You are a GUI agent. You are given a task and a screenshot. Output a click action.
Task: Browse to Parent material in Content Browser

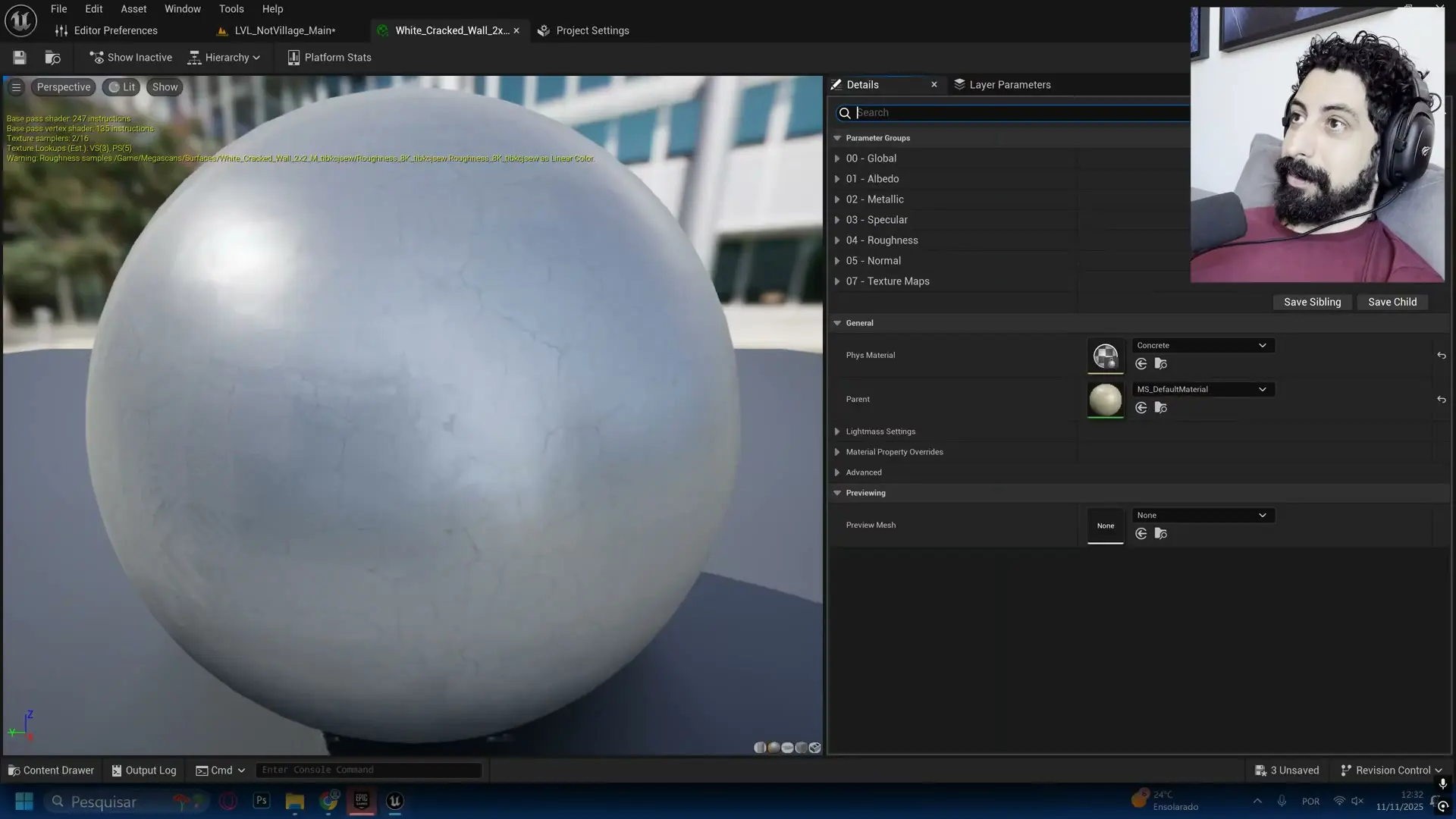1161,408
